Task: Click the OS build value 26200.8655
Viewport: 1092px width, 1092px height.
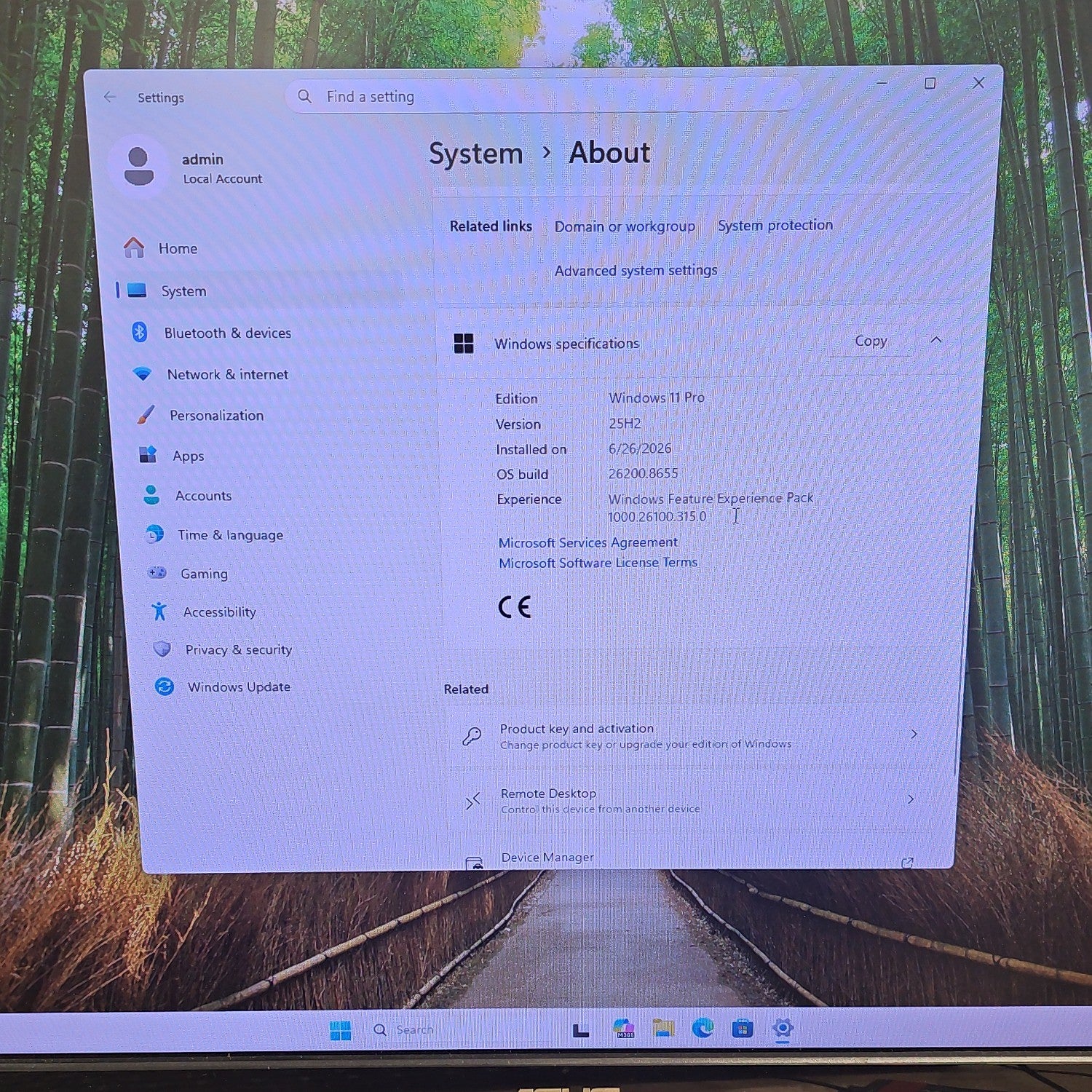Action: (643, 473)
